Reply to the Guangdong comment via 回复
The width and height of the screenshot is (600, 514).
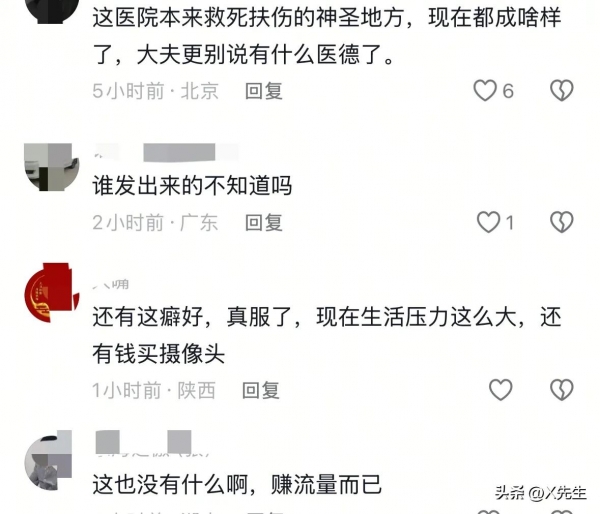tap(264, 223)
